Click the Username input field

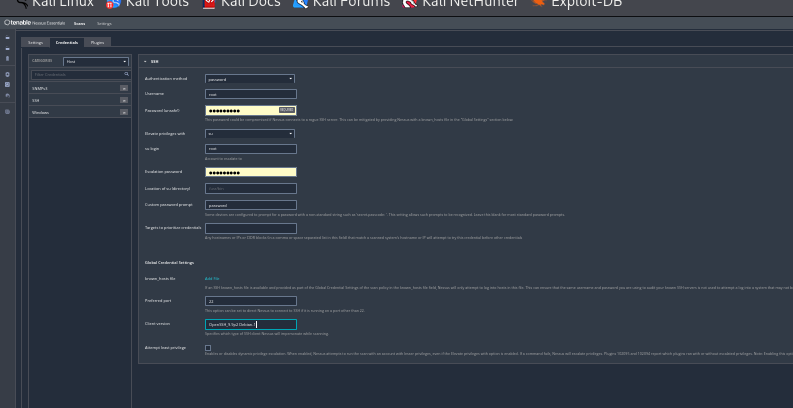pyautogui.click(x=251, y=94)
